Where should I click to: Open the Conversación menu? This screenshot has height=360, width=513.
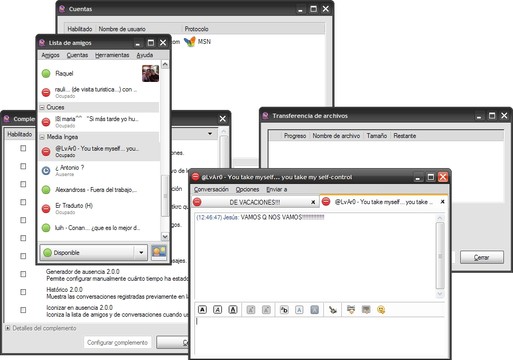click(211, 189)
